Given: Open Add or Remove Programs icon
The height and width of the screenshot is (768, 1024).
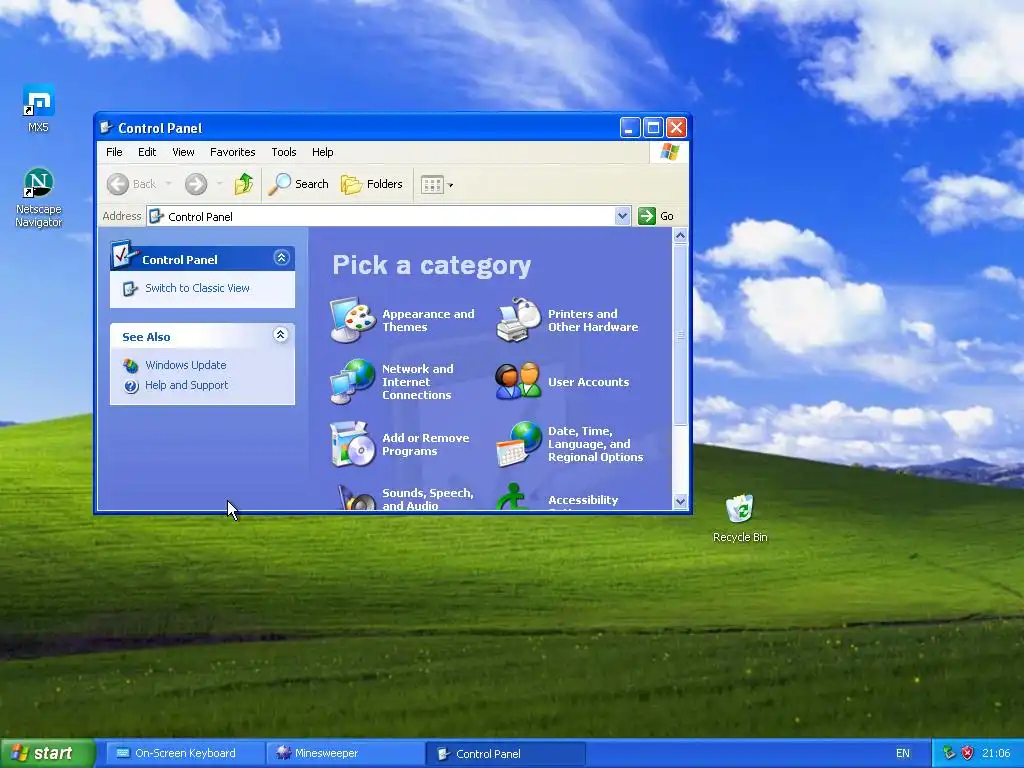Looking at the screenshot, I should coord(353,444).
